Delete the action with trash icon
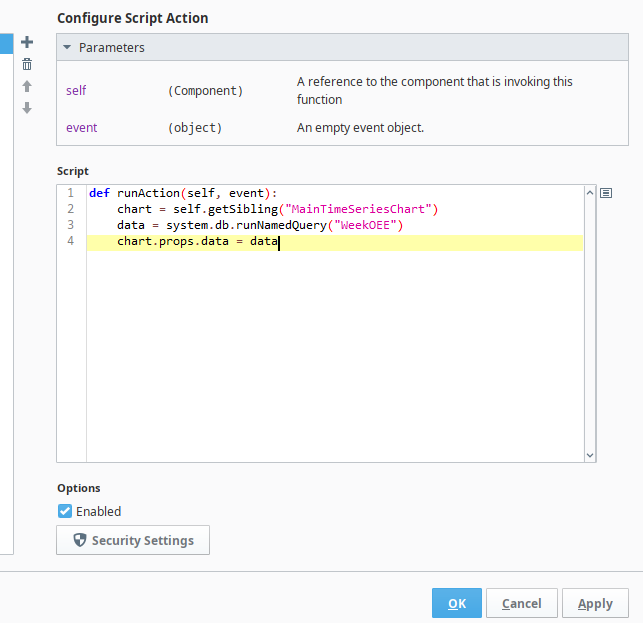Screen dimensions: 643x623 click(27, 64)
